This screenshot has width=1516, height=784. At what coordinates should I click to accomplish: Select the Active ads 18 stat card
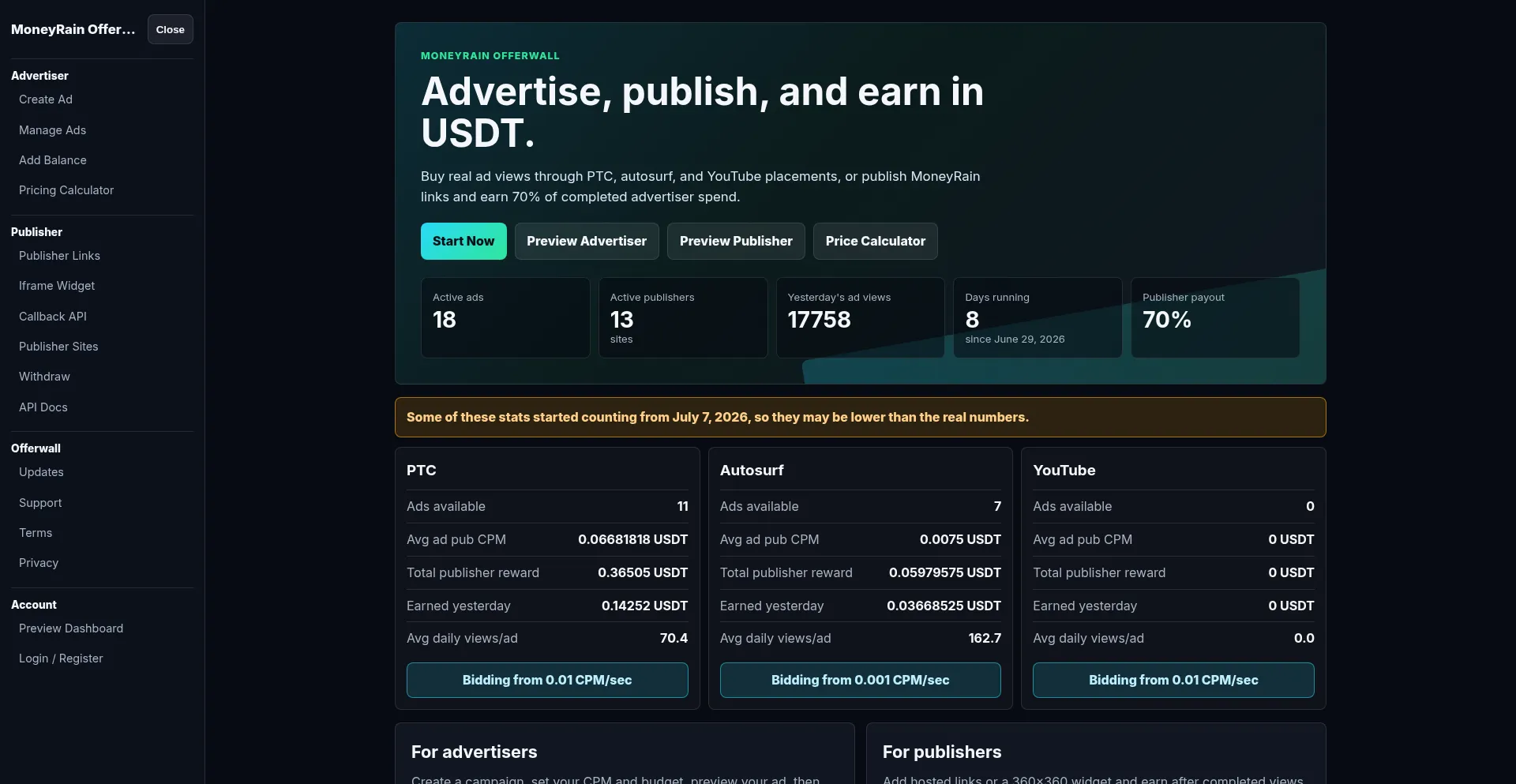505,317
